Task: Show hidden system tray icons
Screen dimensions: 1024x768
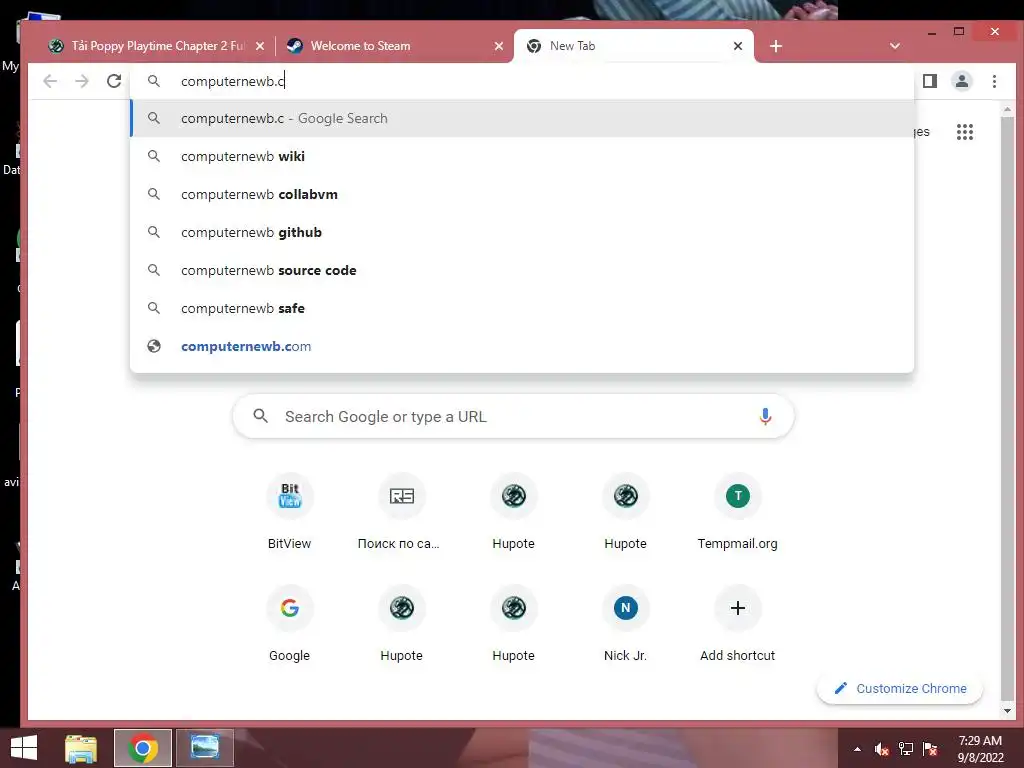Action: point(857,749)
